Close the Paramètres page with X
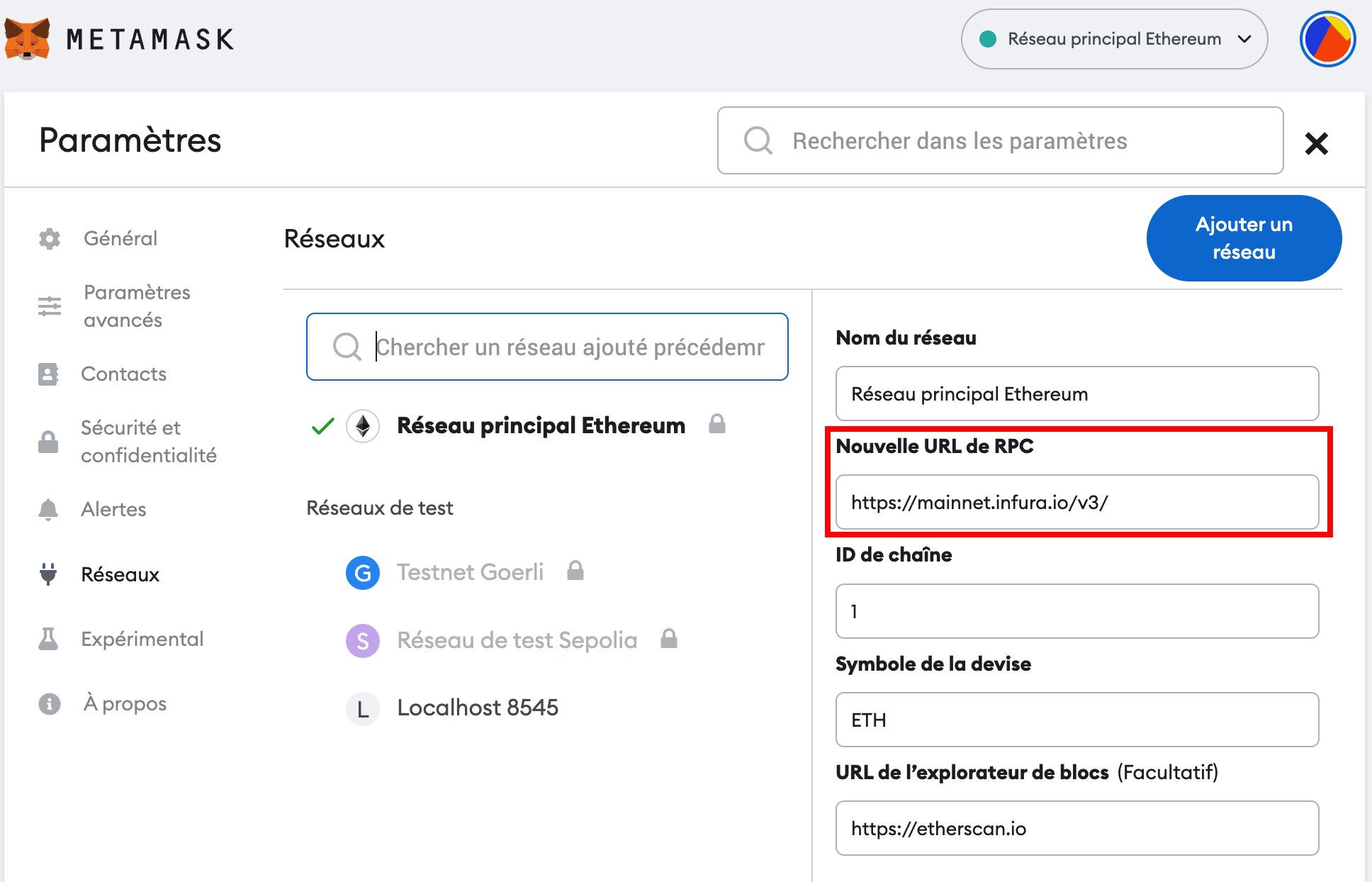The image size is (1372, 882). [1316, 143]
